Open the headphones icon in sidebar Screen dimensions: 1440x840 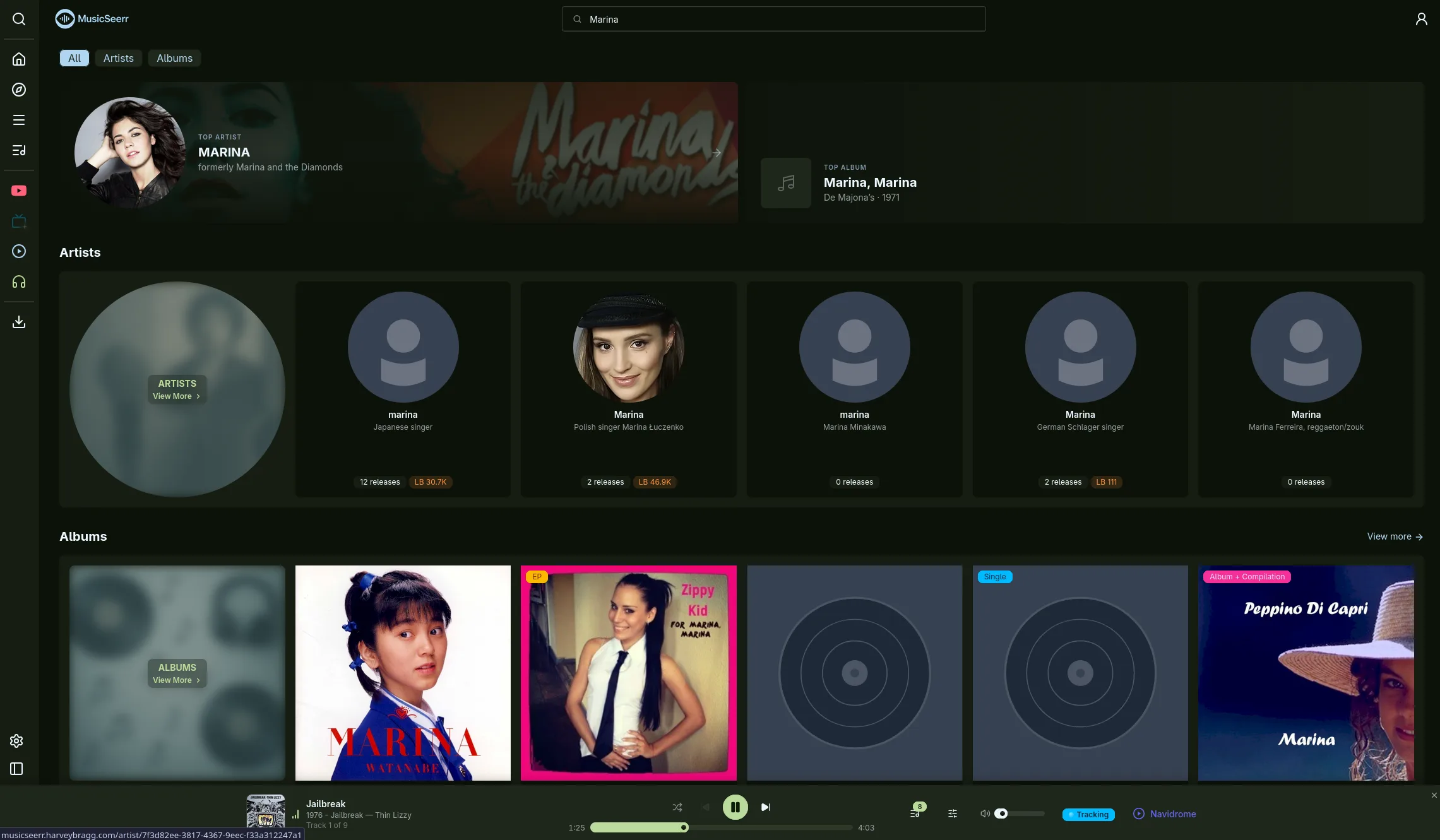tap(19, 282)
